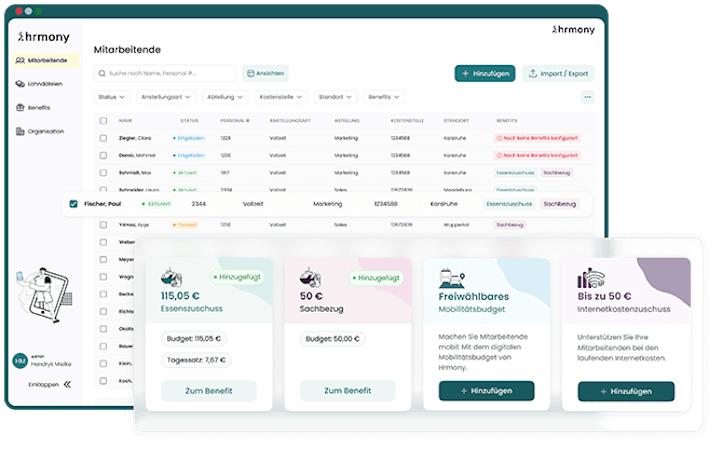Click the 'Freiwählbares' card title
The height and width of the screenshot is (450, 727).
(473, 297)
